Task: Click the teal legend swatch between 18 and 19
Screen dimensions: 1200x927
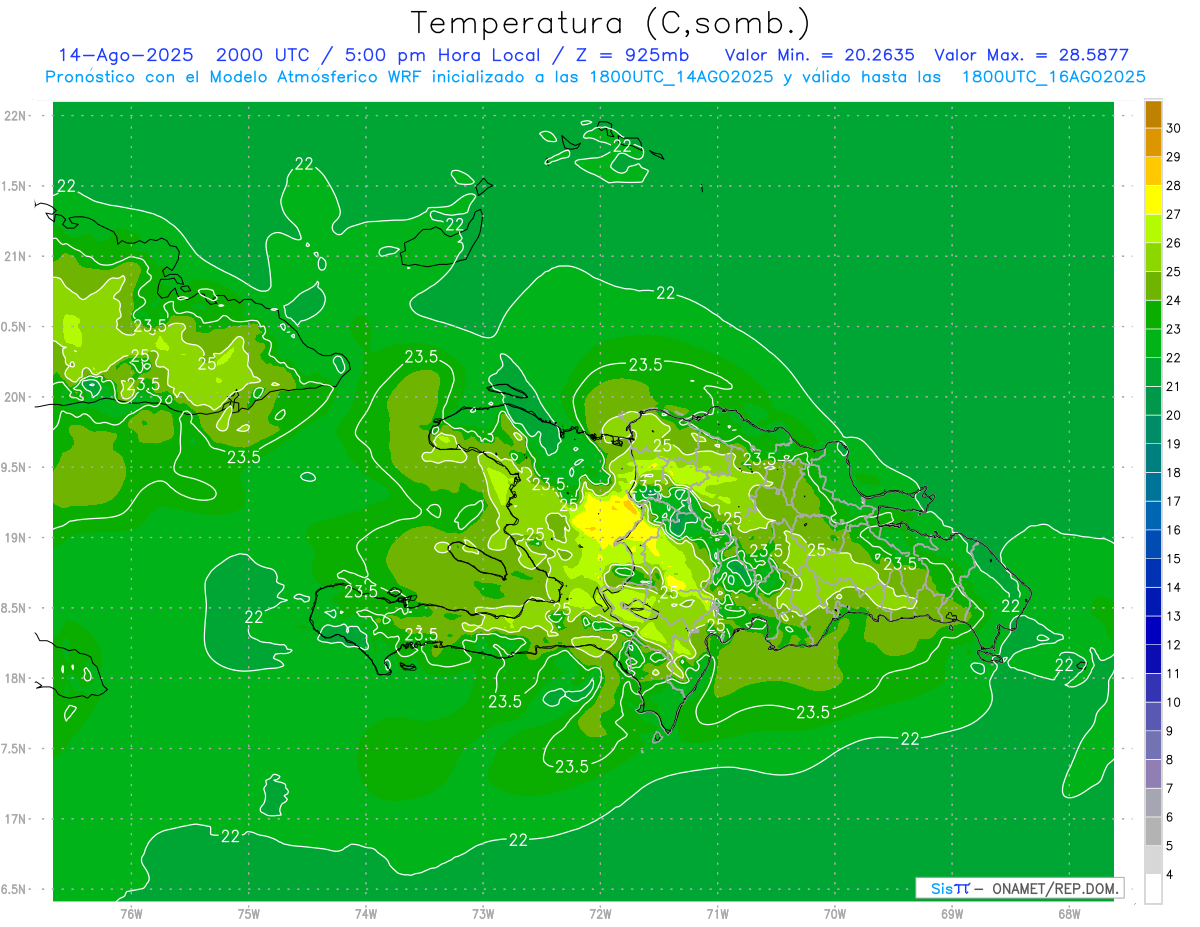Action: 1153,458
